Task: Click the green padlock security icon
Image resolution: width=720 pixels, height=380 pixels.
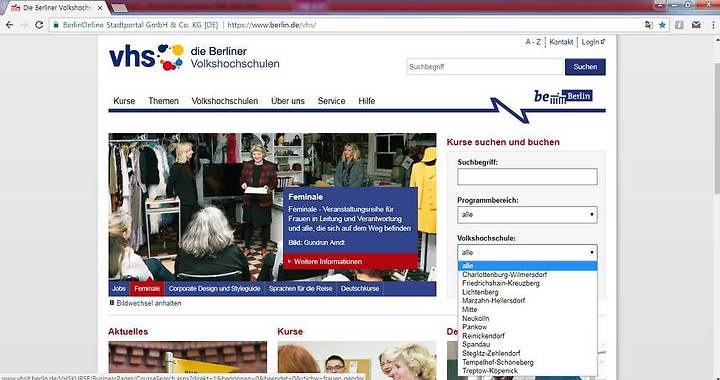Action: (x=56, y=25)
